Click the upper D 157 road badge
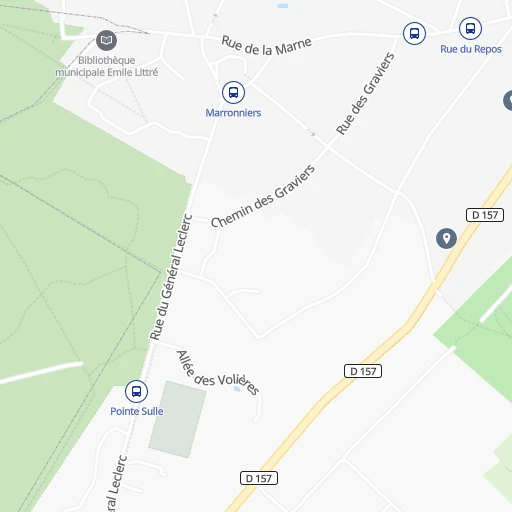This screenshot has height=512, width=512. tap(485, 215)
